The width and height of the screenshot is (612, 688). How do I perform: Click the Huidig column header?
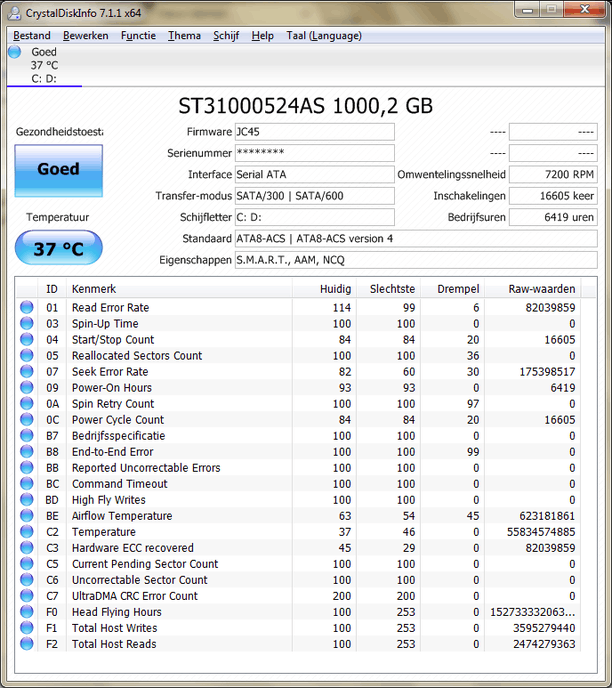coord(325,289)
